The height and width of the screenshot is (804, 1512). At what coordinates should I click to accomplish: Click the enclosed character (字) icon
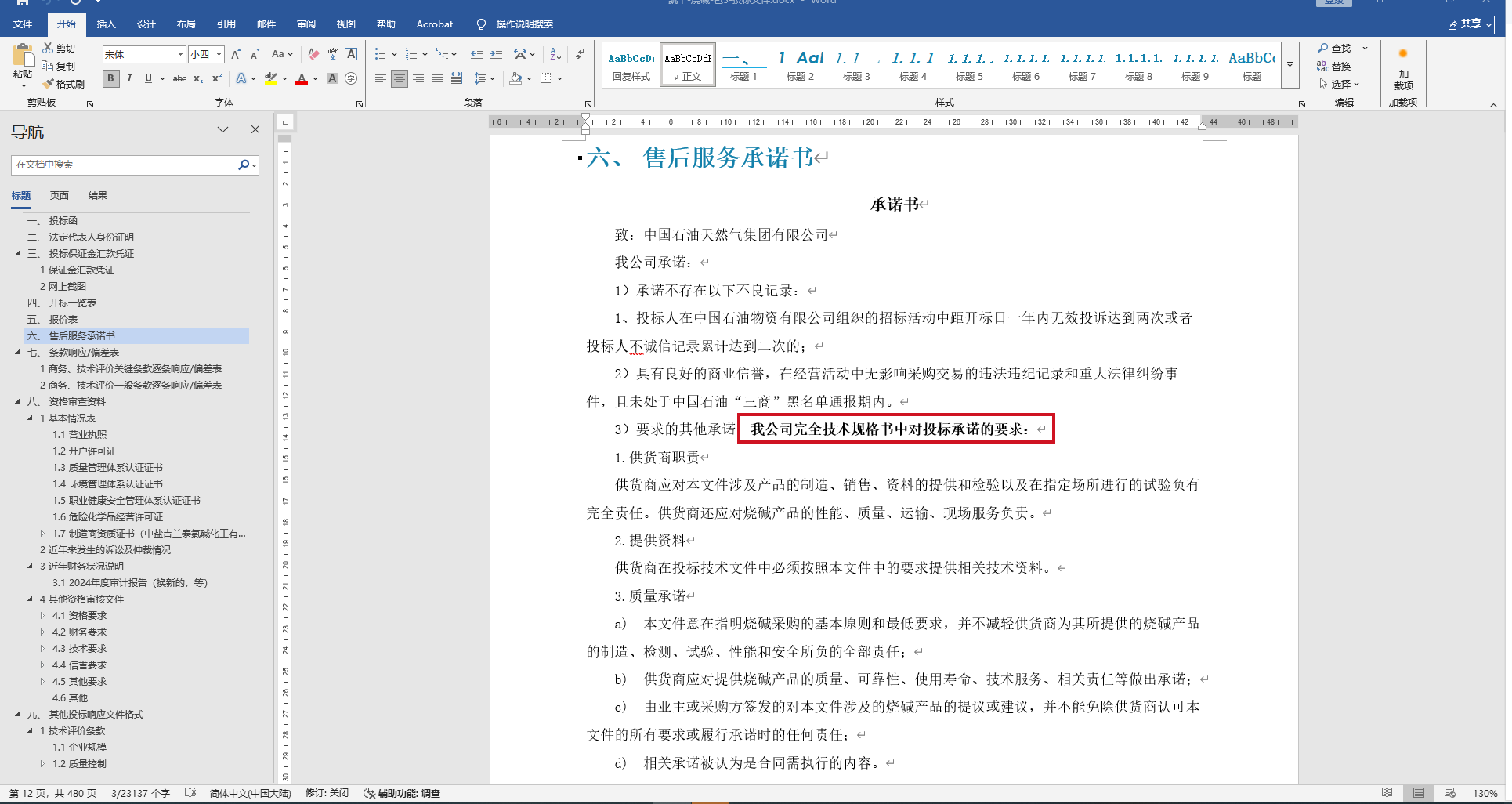[351, 78]
